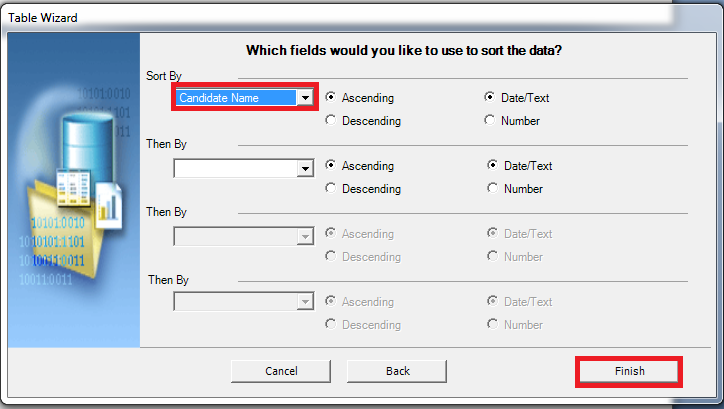724x409 pixels.
Task: Select Number in second Then By row
Action: click(493, 257)
